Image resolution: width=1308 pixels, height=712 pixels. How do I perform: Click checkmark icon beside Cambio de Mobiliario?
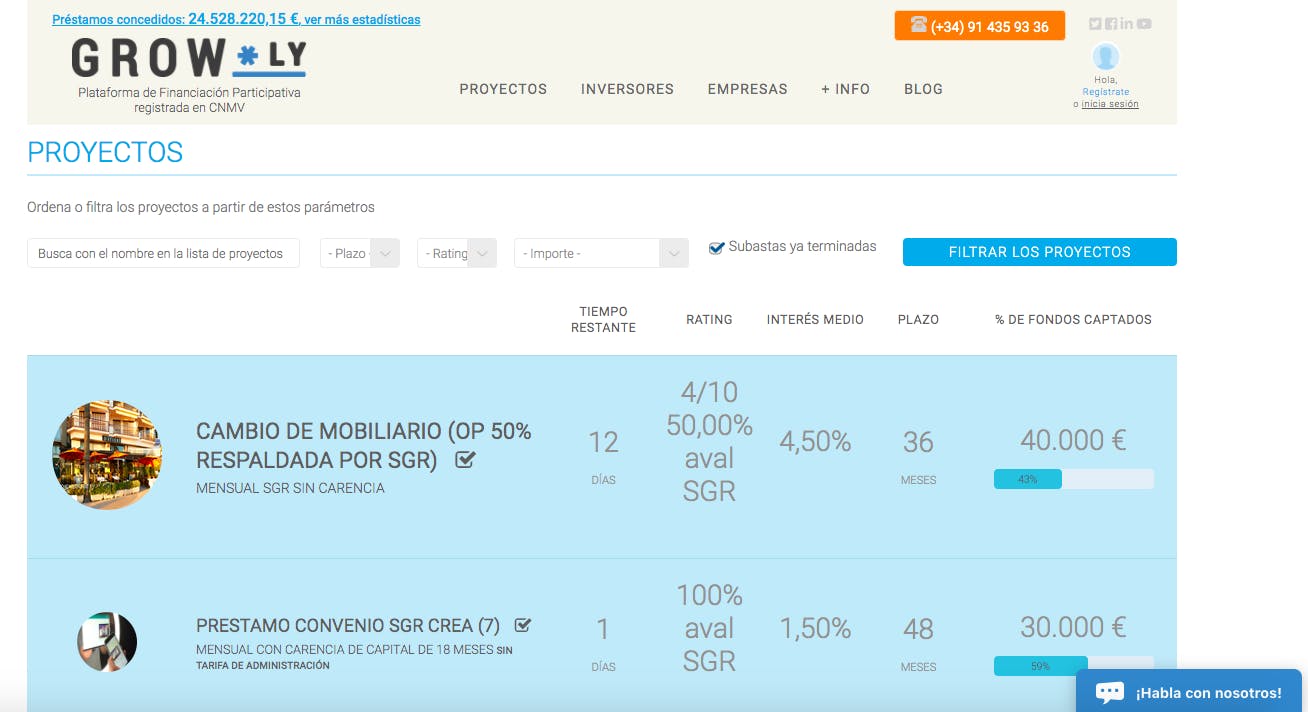pyautogui.click(x=465, y=460)
